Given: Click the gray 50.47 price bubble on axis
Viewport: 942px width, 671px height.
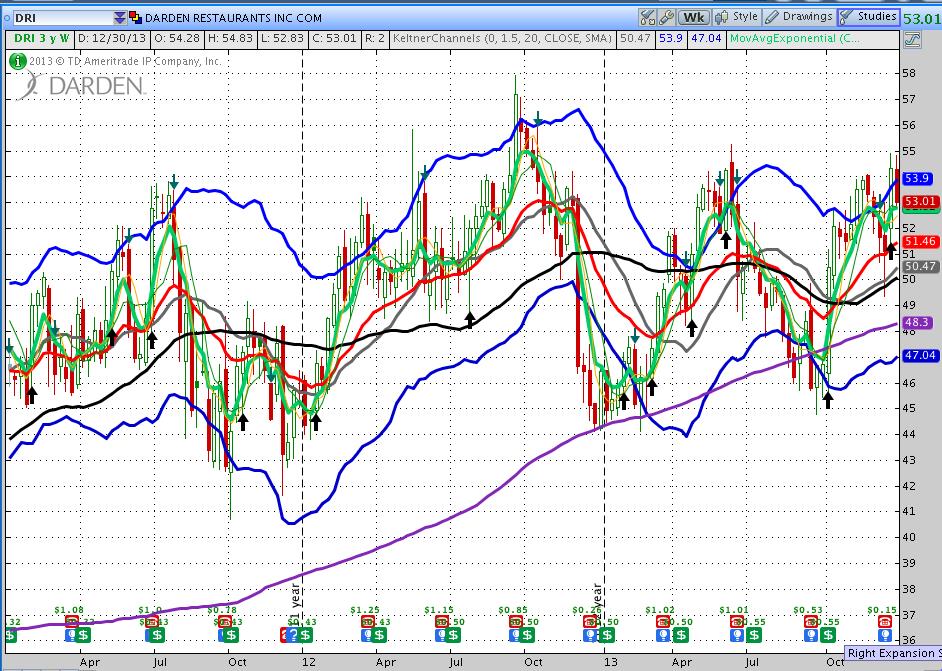Looking at the screenshot, I should click(920, 266).
